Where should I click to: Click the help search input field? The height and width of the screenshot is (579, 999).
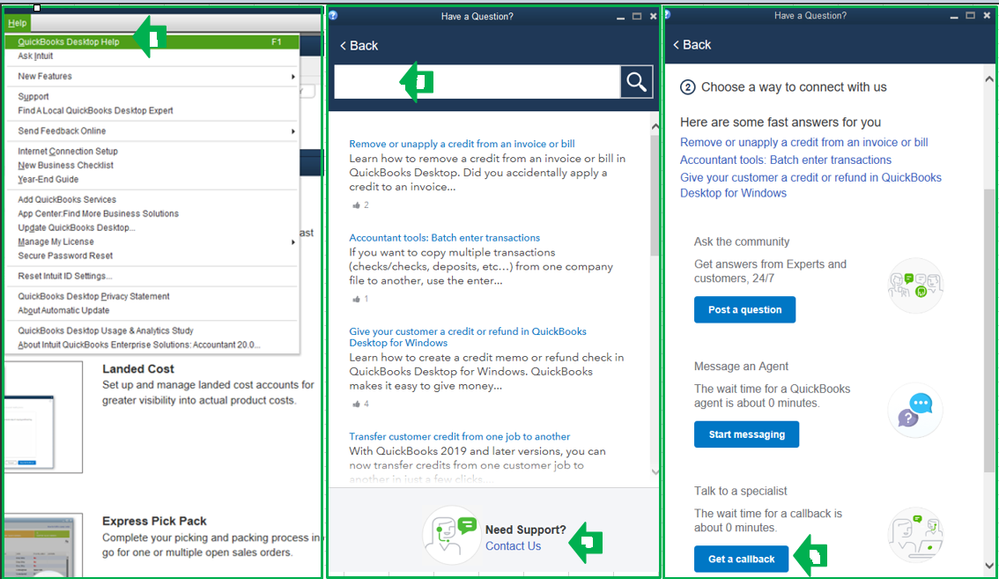coord(477,82)
